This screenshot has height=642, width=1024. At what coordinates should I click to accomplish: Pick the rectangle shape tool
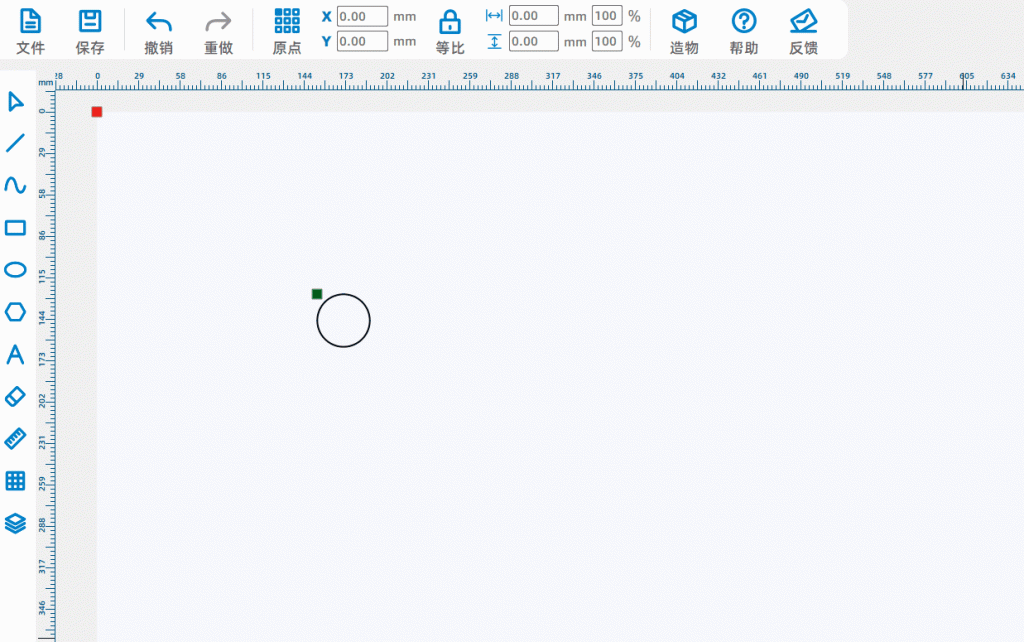pyautogui.click(x=15, y=228)
